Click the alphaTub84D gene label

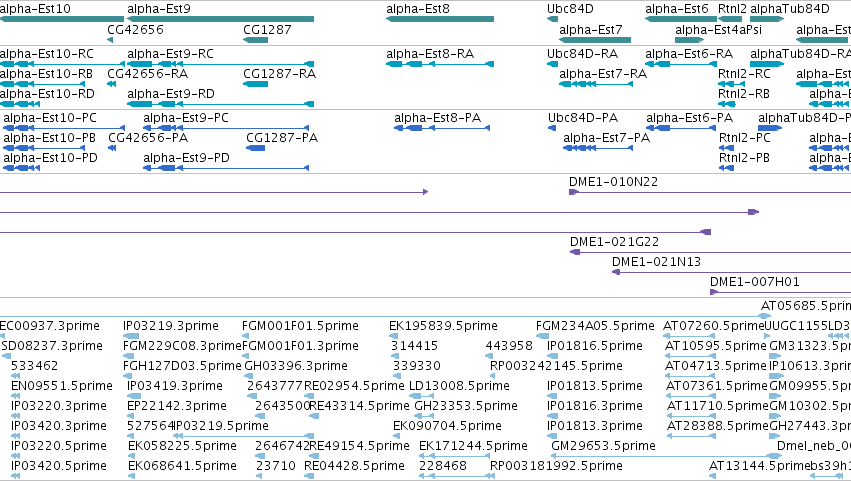[x=790, y=9]
